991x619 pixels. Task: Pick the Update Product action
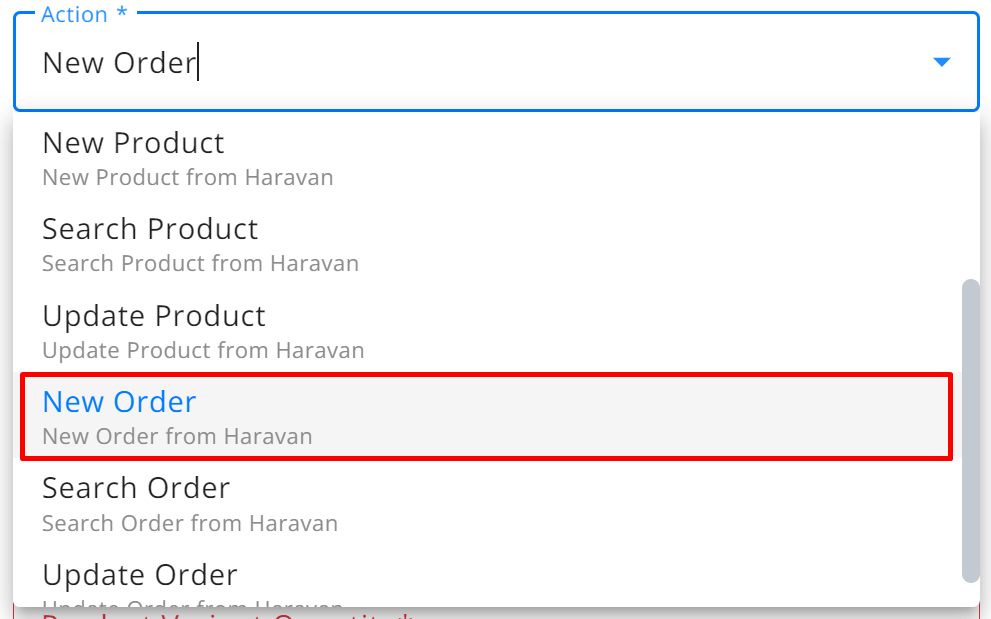click(496, 331)
